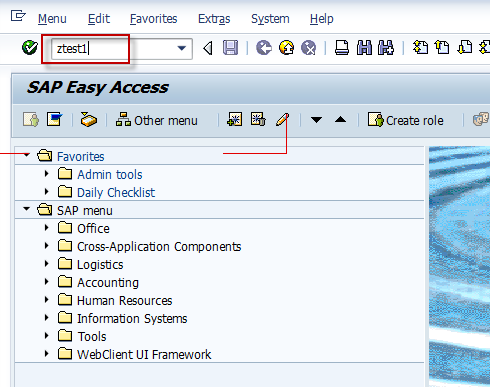Select the Admin tools label
The width and height of the screenshot is (490, 387).
click(x=110, y=174)
